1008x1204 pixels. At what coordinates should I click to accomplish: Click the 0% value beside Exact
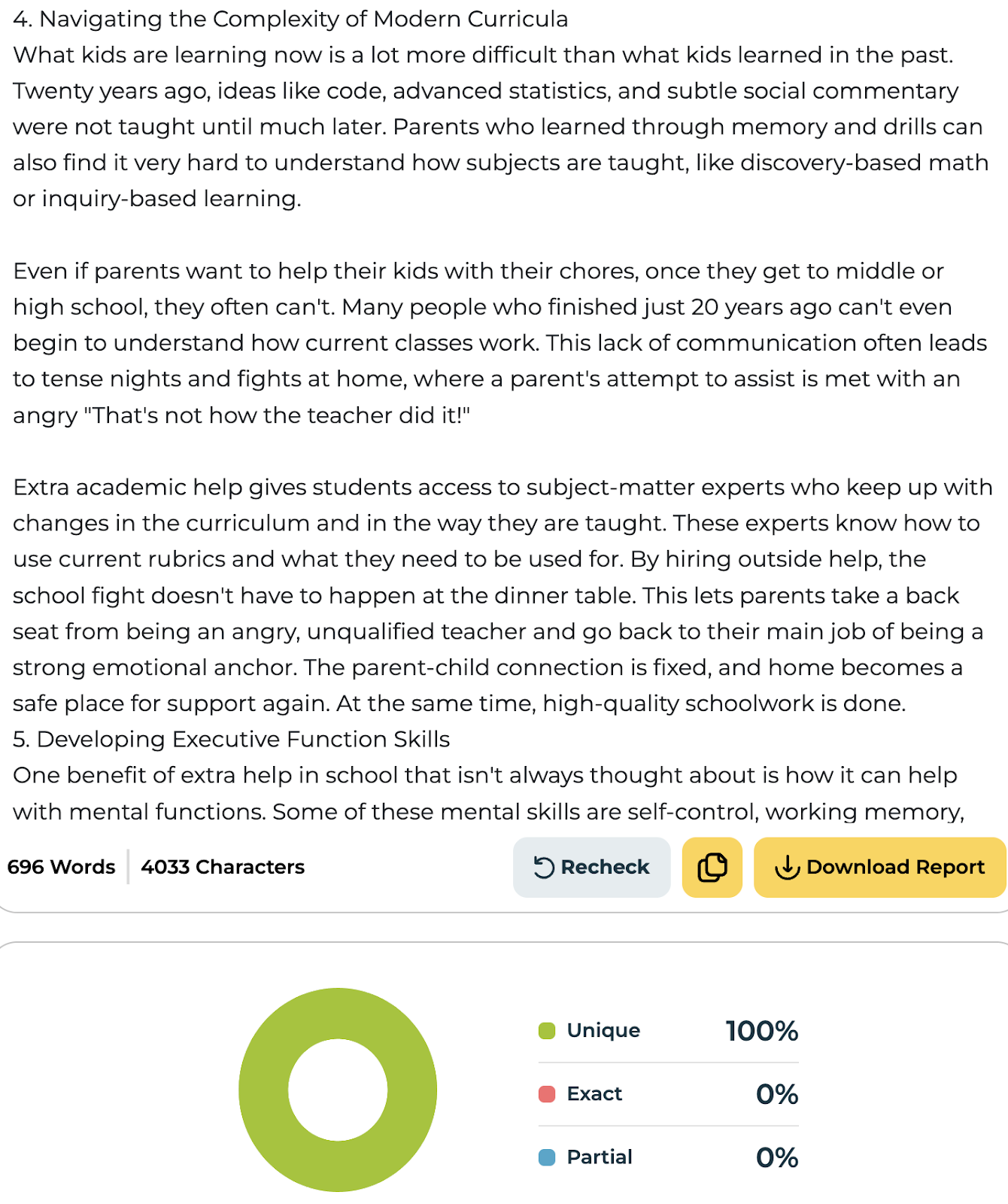[x=776, y=1094]
